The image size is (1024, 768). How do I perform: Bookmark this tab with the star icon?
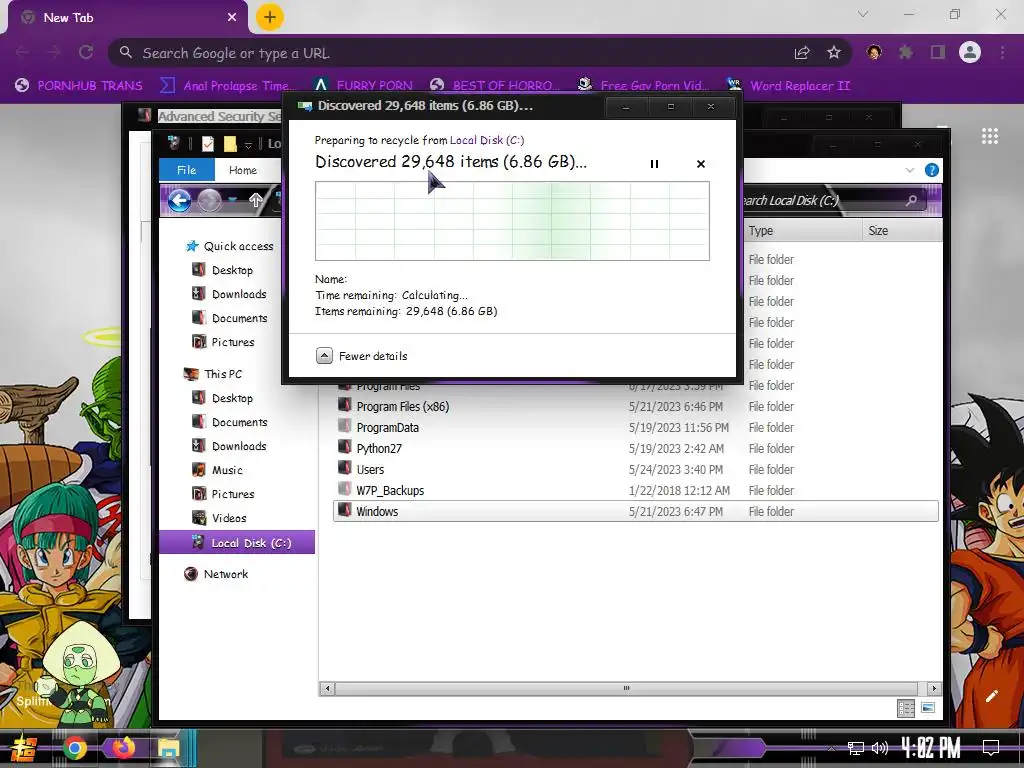tap(834, 53)
